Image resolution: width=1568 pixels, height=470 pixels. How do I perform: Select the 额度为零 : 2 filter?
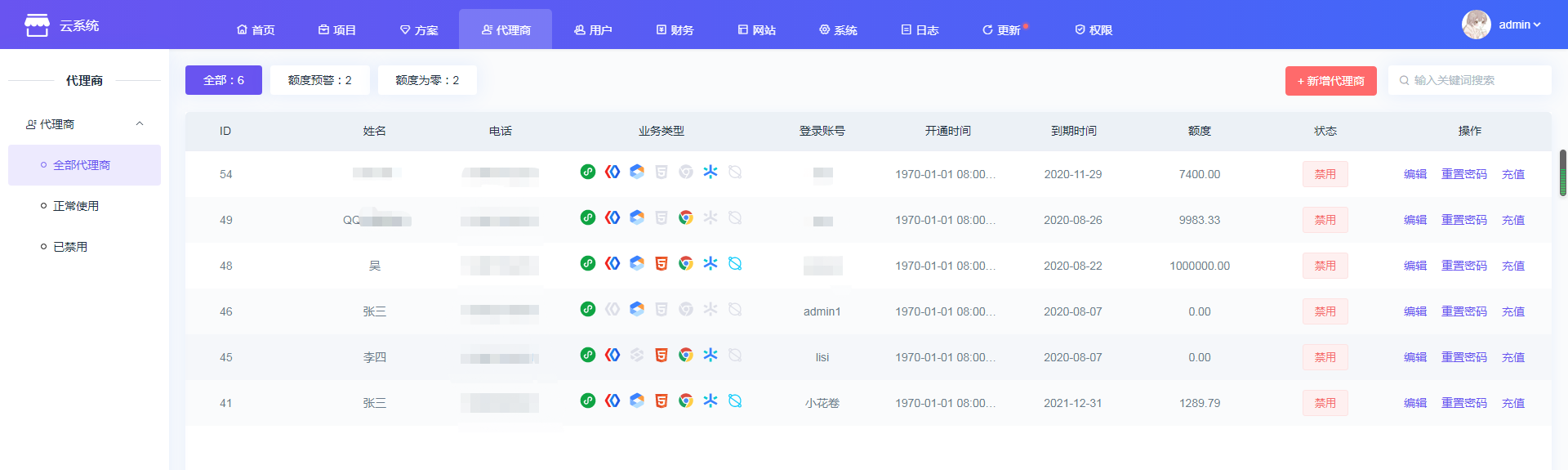point(427,80)
